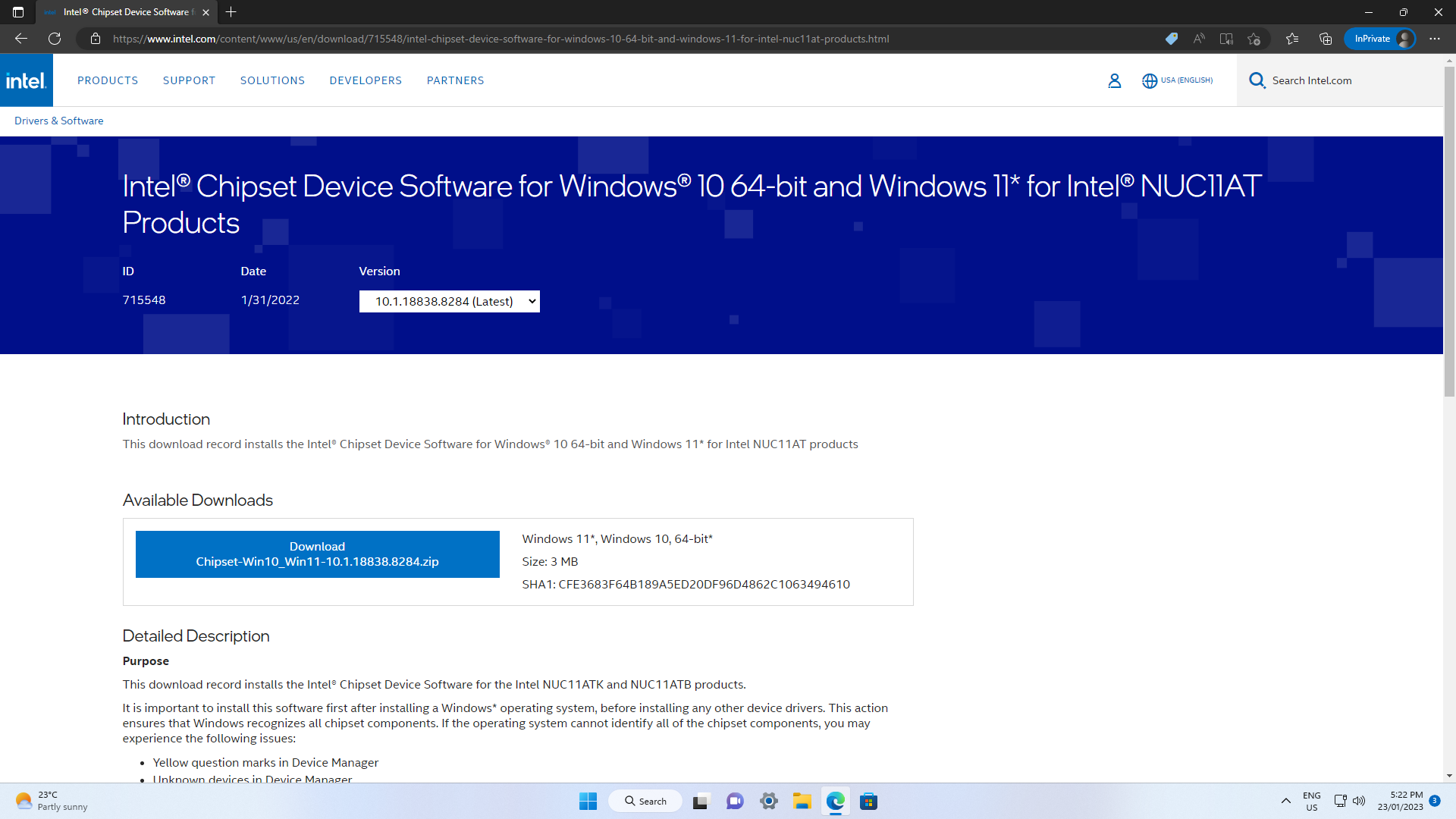Refresh the page
The width and height of the screenshot is (1456, 819).
[55, 39]
